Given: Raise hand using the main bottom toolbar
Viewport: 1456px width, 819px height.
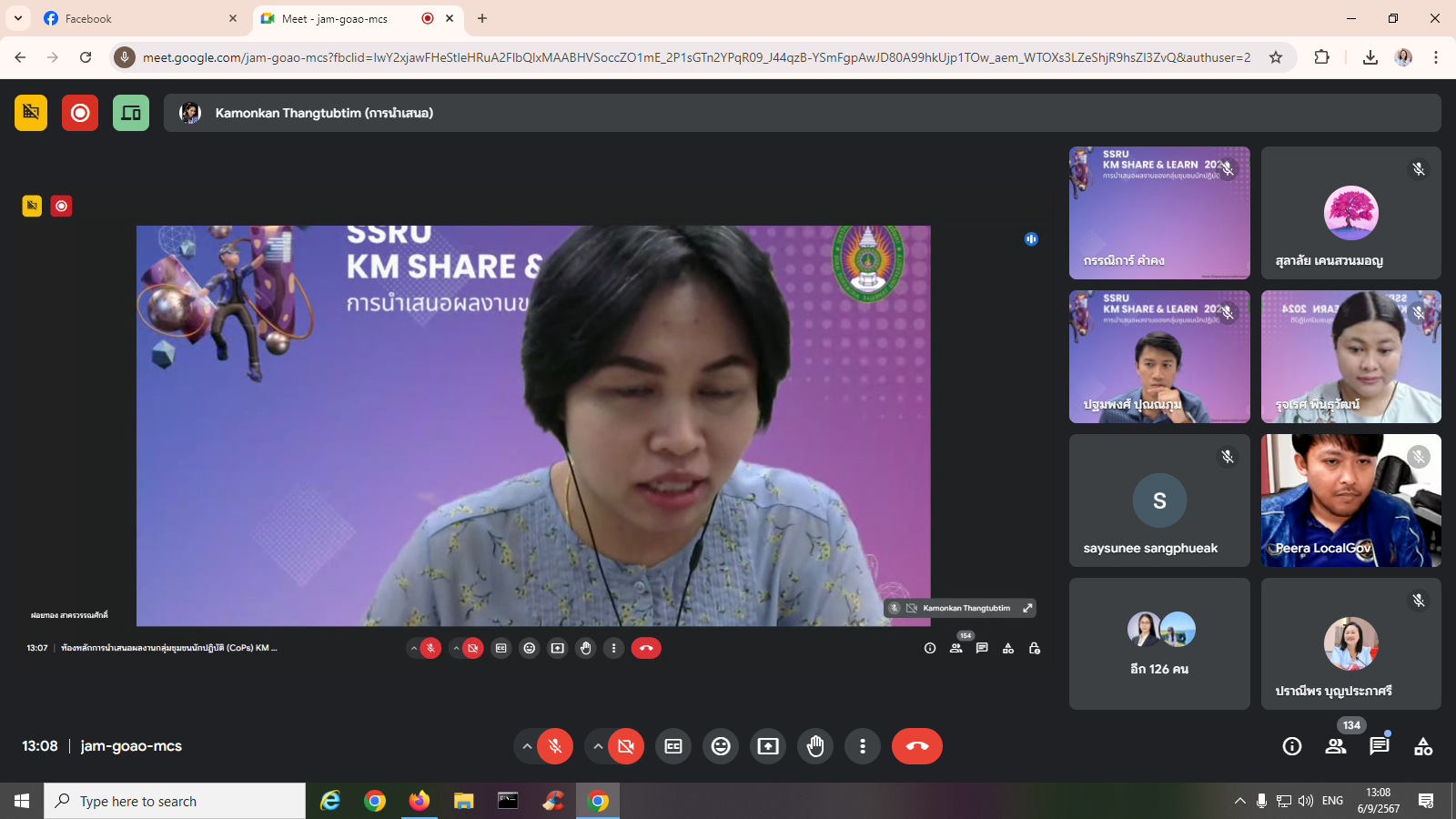Looking at the screenshot, I should (x=815, y=746).
